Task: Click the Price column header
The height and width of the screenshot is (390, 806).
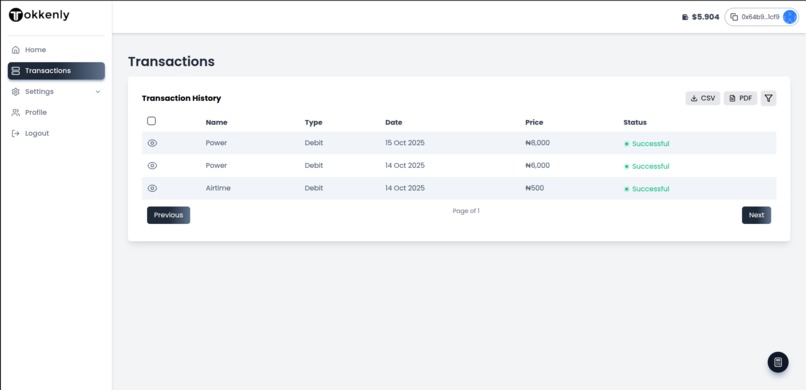Action: pyautogui.click(x=534, y=123)
